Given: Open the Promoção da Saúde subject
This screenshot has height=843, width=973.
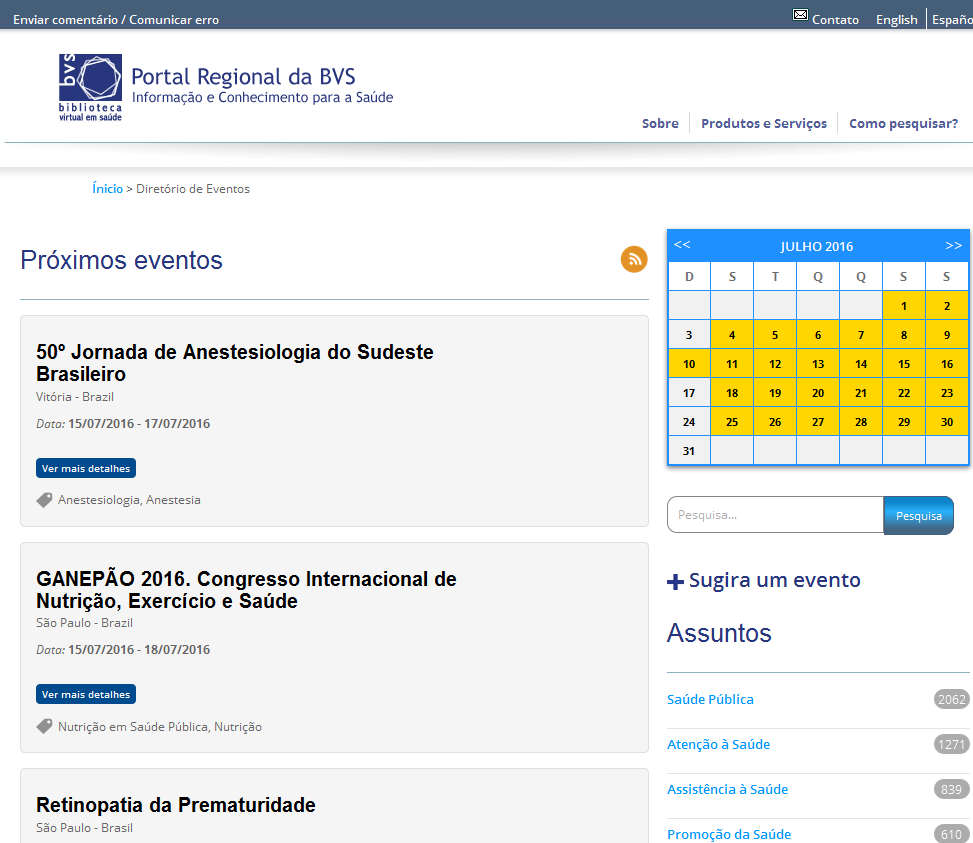Looking at the screenshot, I should 729,834.
